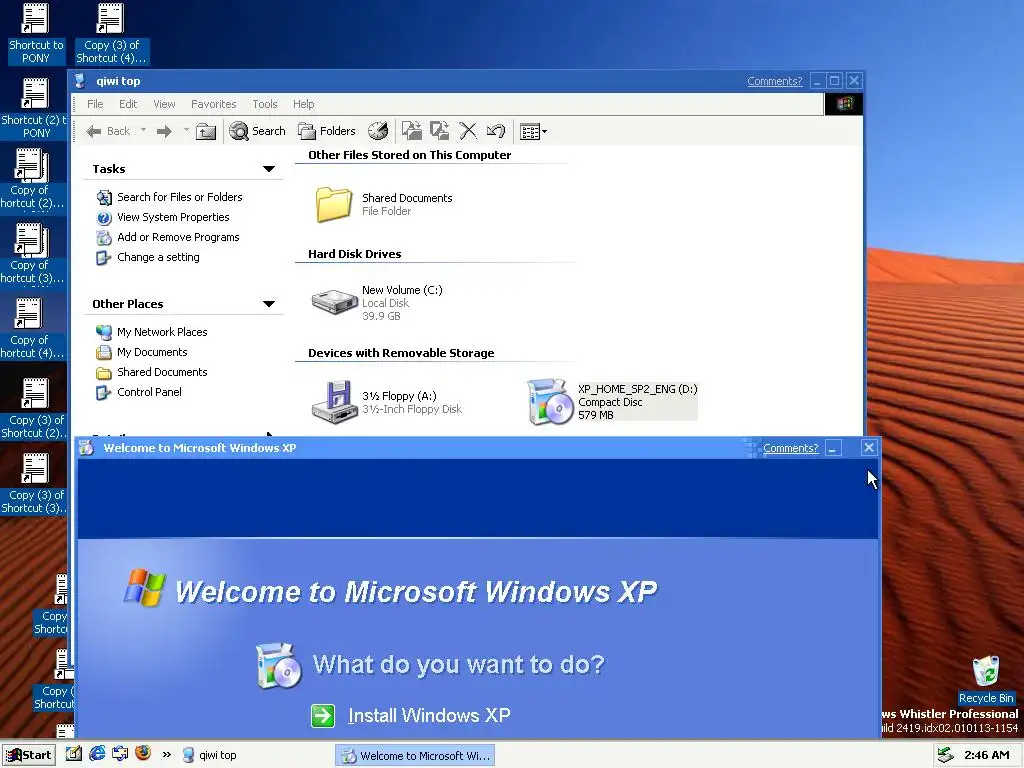This screenshot has height=768, width=1024.
Task: Toggle the Folders pane button
Action: pos(327,131)
